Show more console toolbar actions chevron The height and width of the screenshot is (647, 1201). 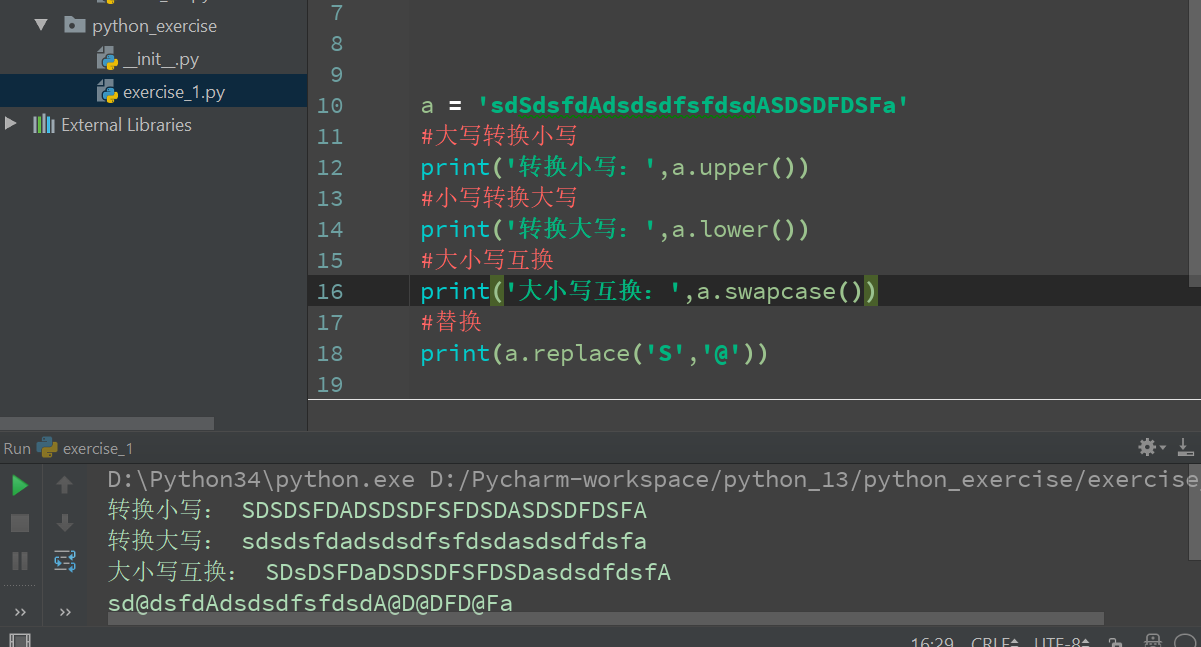tap(65, 611)
